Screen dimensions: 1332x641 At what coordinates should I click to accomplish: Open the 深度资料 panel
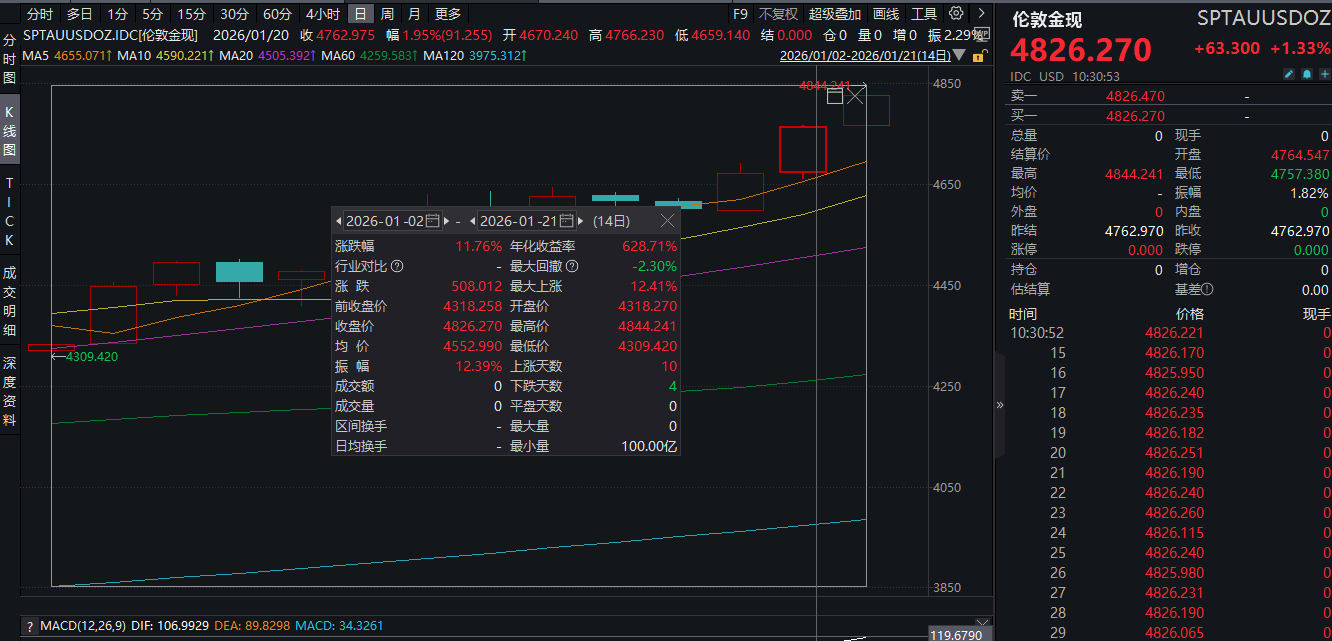[x=10, y=385]
